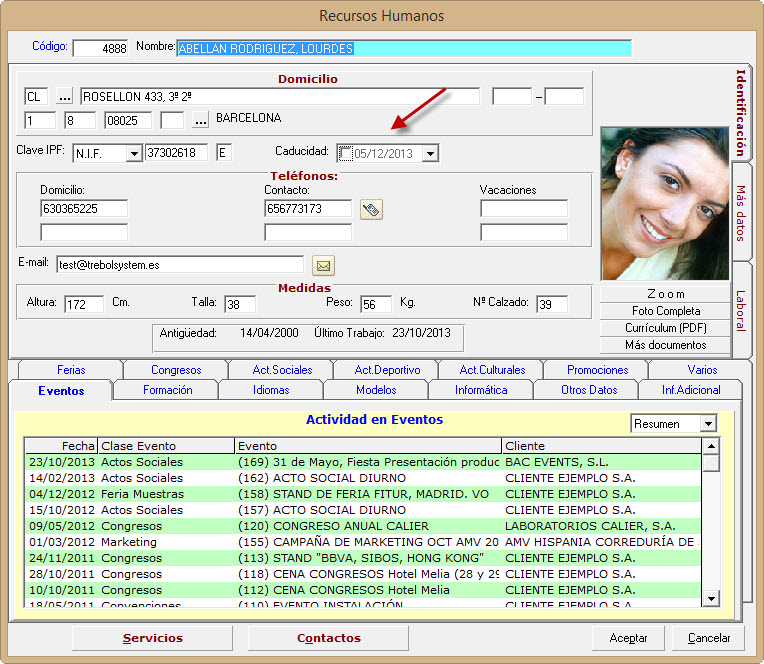Viewport: 764px width, 664px height.
Task: Select the STAND "BBVA, SIBOS, HONG KONG" row
Action: pos(363,558)
